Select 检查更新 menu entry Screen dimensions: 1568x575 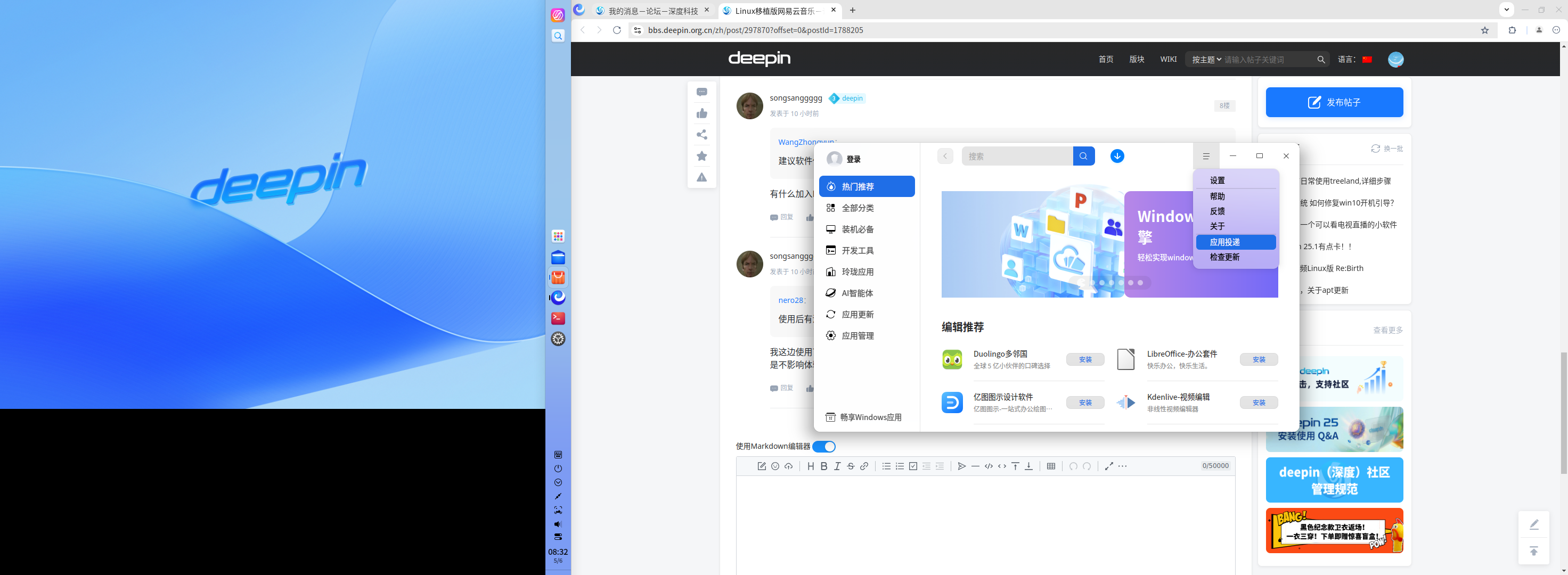pos(1236,257)
